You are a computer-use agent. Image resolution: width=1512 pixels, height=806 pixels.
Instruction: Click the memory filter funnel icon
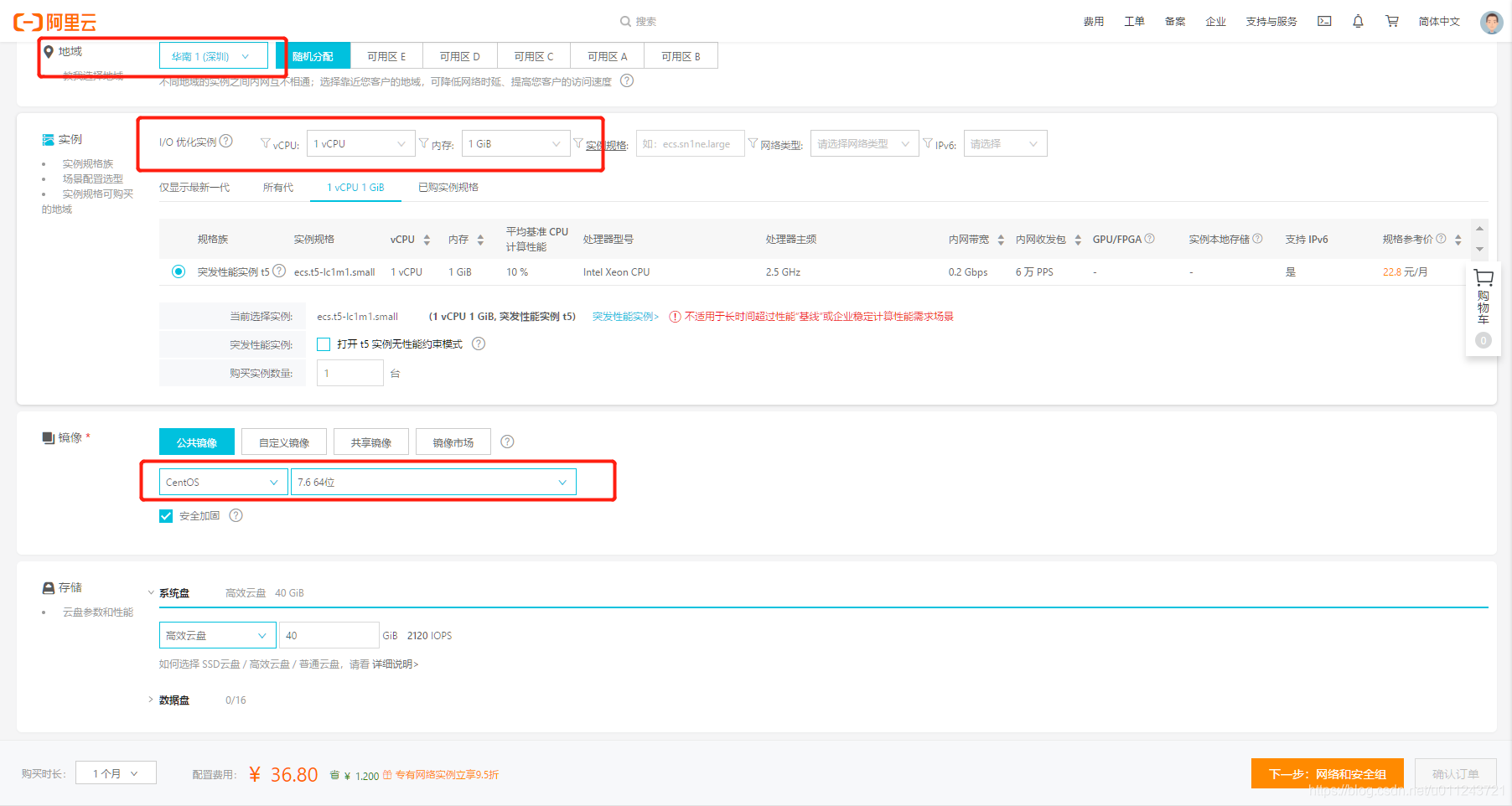(424, 143)
